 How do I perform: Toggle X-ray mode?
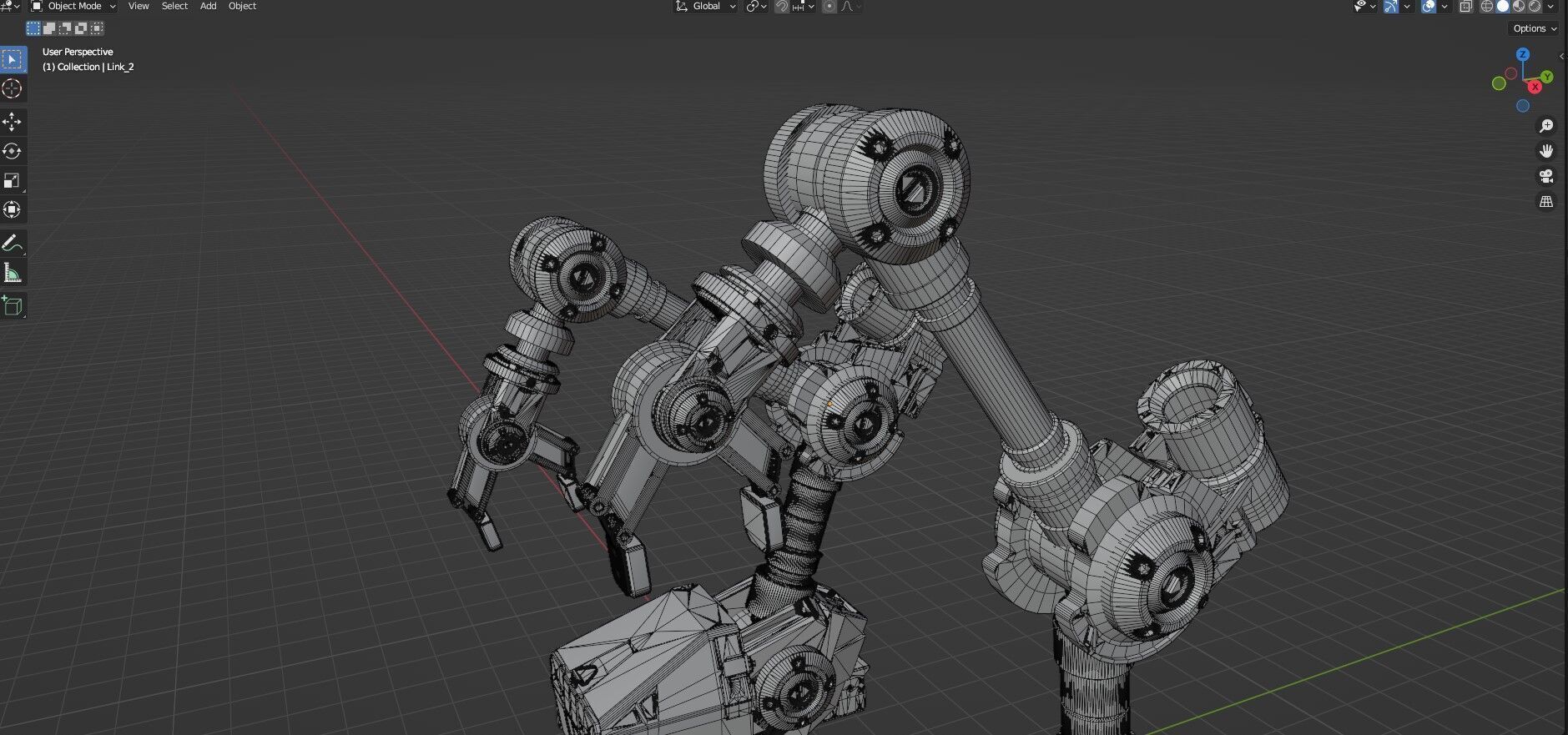pyautogui.click(x=1466, y=6)
